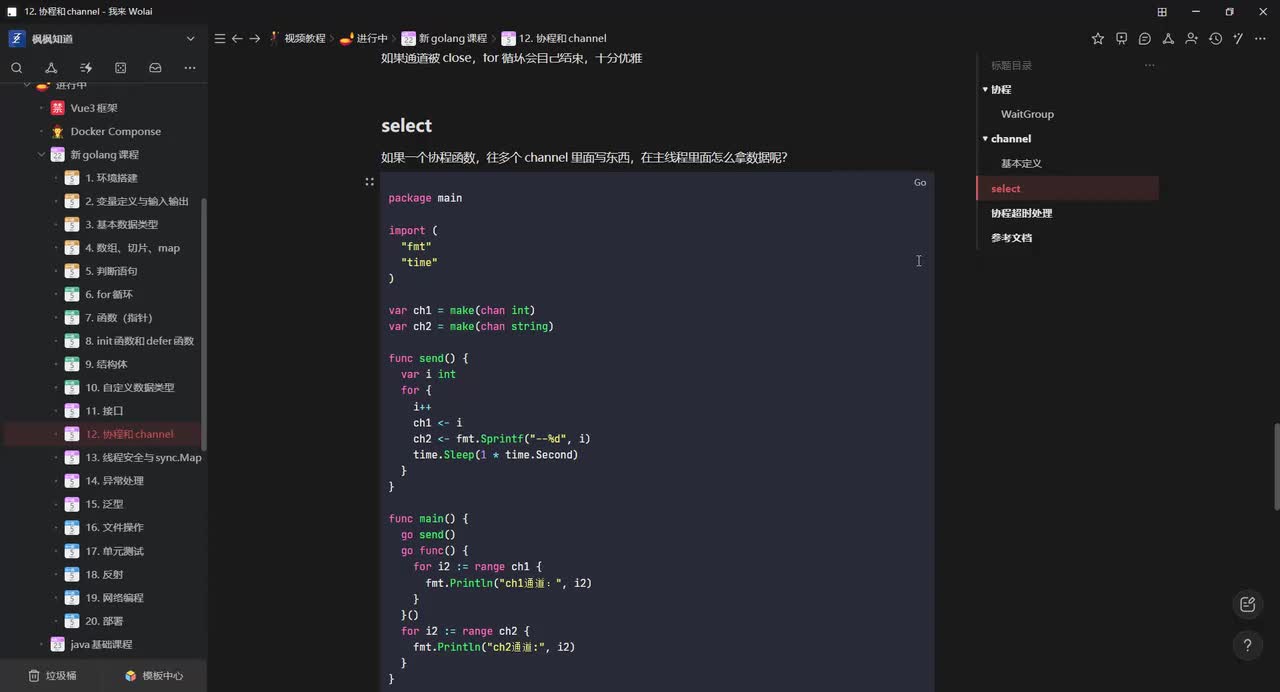The height and width of the screenshot is (692, 1280).
Task: Click the invite collaborators icon
Action: (1191, 38)
